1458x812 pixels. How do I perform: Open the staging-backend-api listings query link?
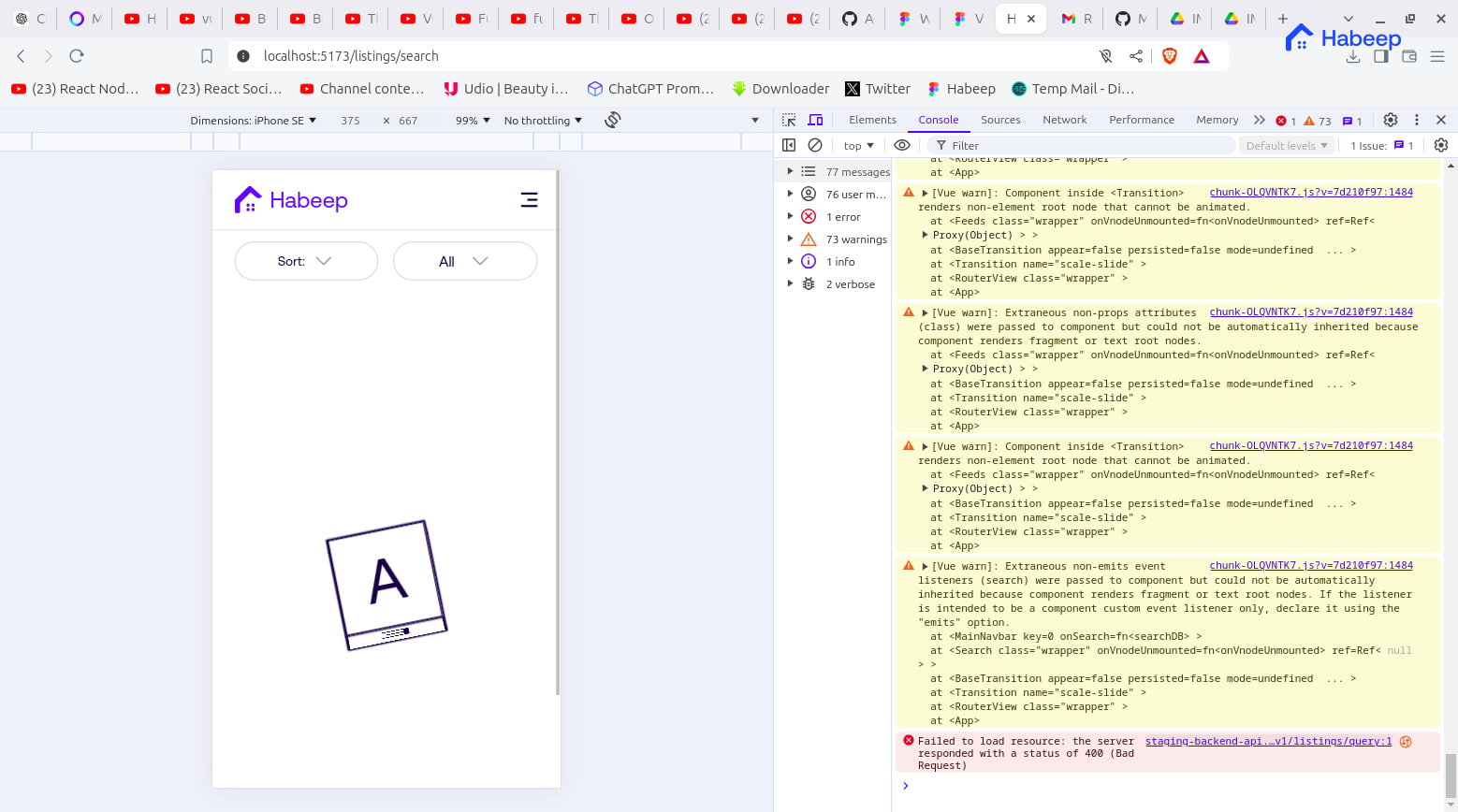[1268, 741]
